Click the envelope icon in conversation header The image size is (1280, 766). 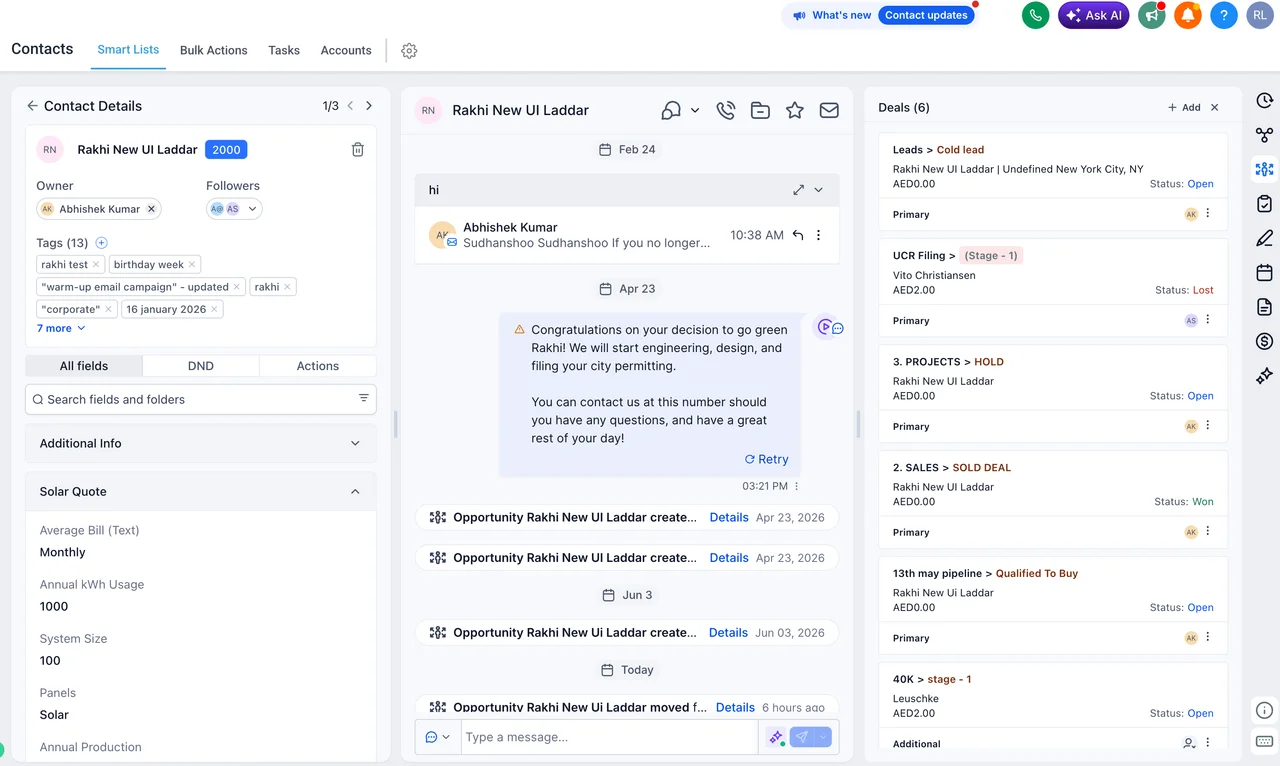tap(829, 110)
